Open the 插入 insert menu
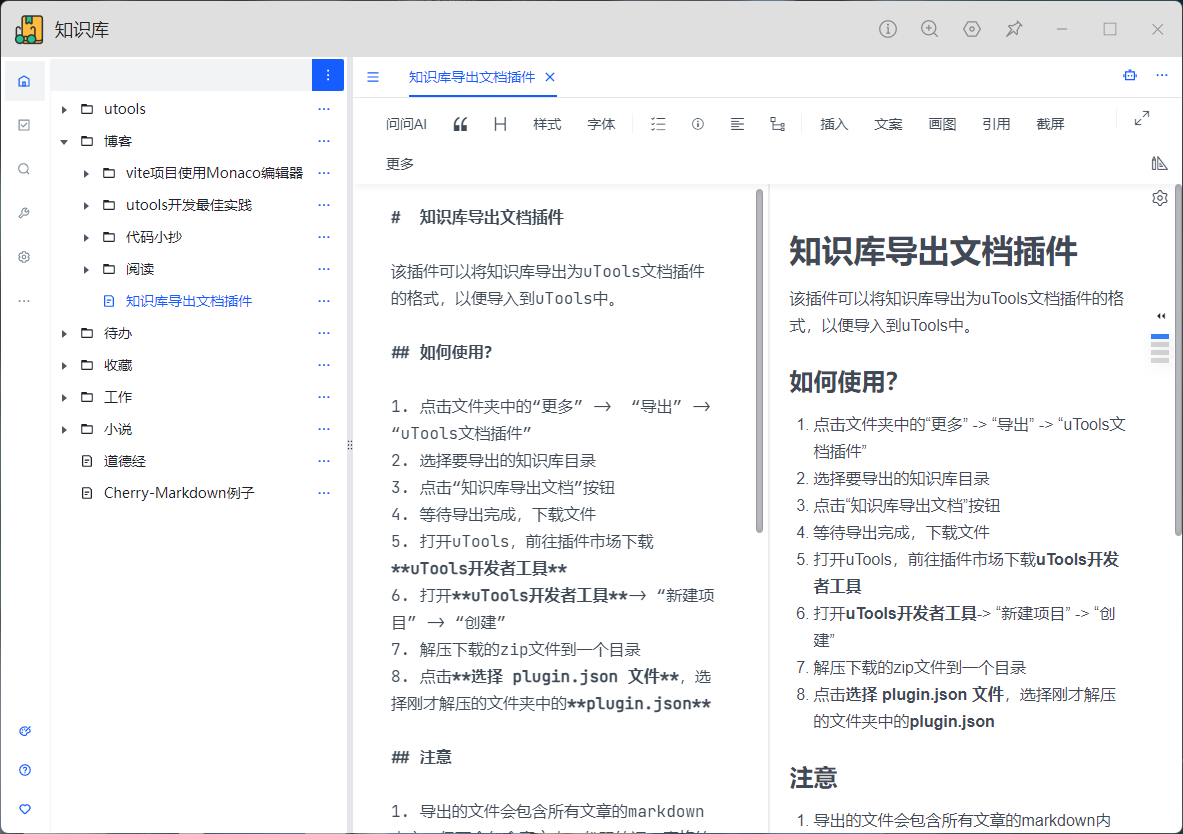Viewport: 1183px width, 834px height. 833,124
